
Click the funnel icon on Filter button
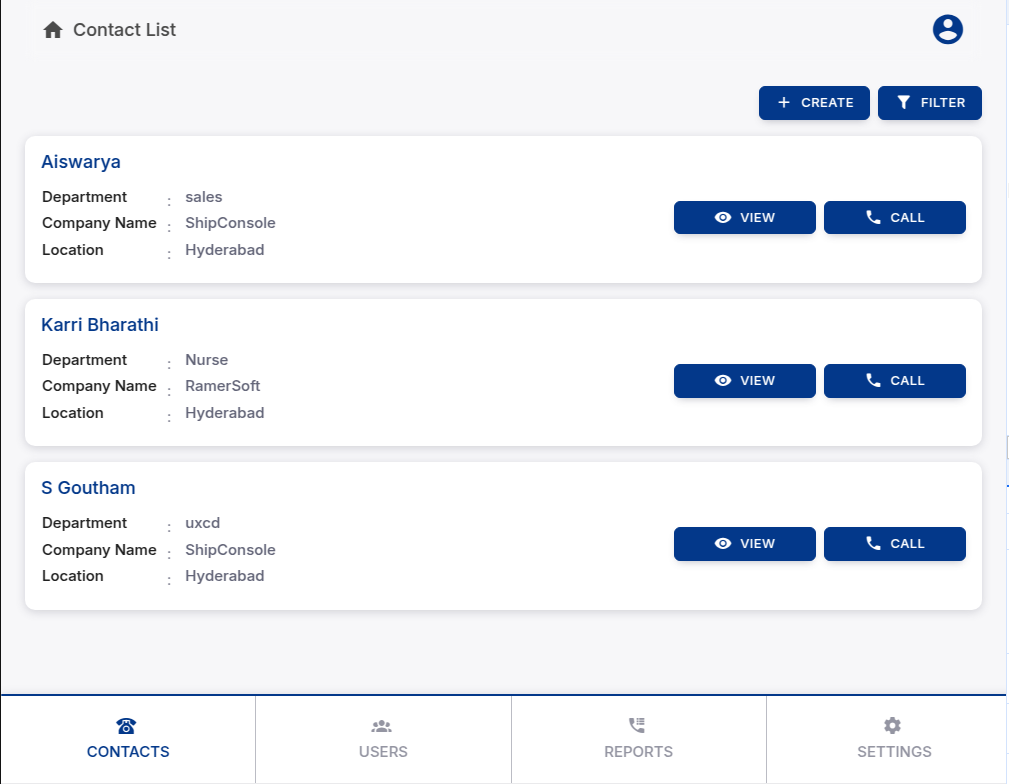[904, 103]
